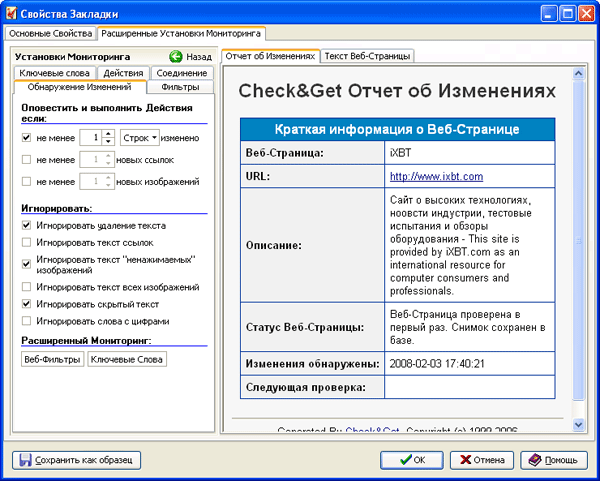This screenshot has height=481, width=600.
Task: Click the site description text cell
Action: pyautogui.click(x=470, y=245)
